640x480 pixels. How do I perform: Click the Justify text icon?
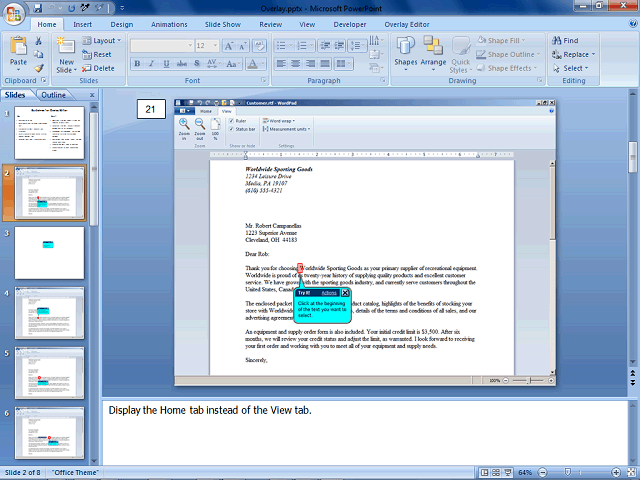pos(325,64)
